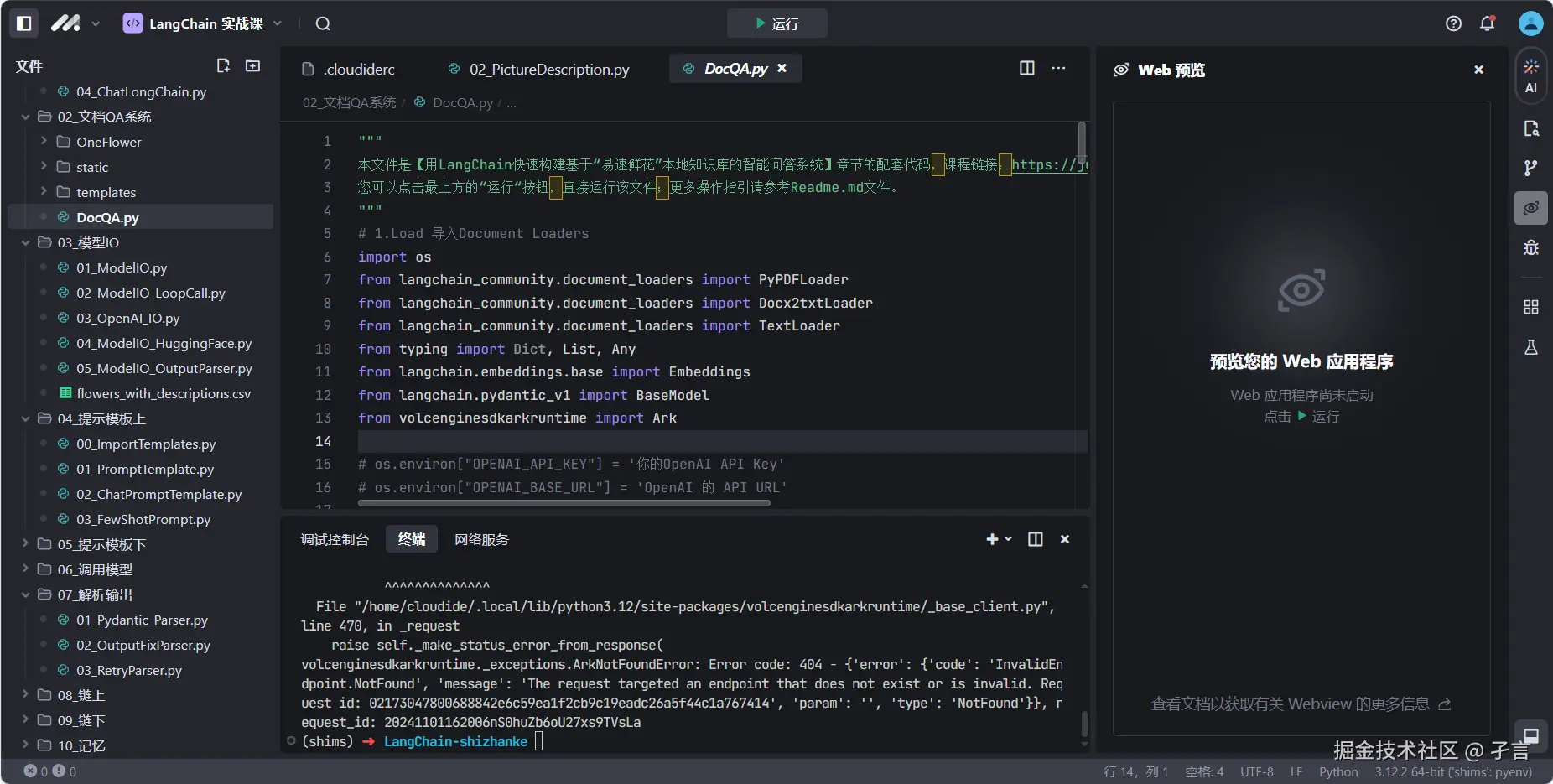Click the debug bug icon in right sidebar

[x=1530, y=247]
